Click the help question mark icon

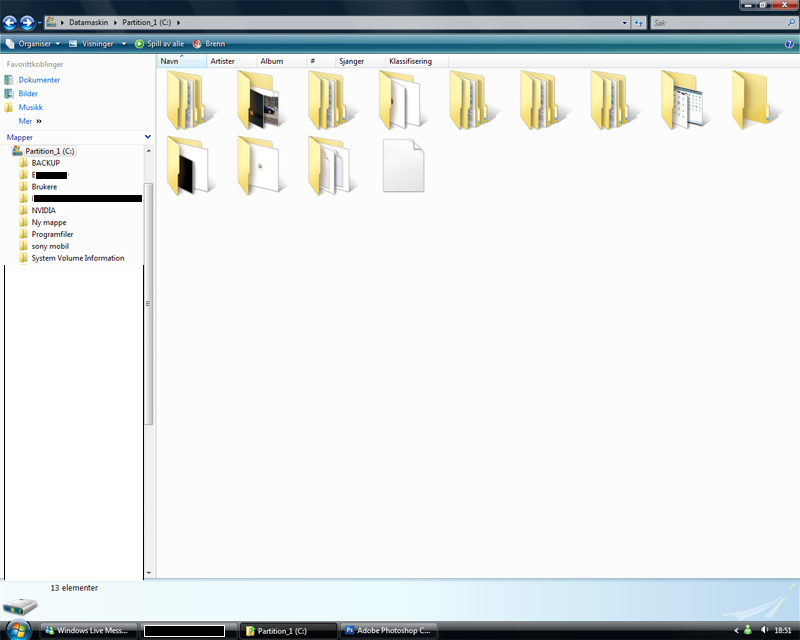click(790, 43)
